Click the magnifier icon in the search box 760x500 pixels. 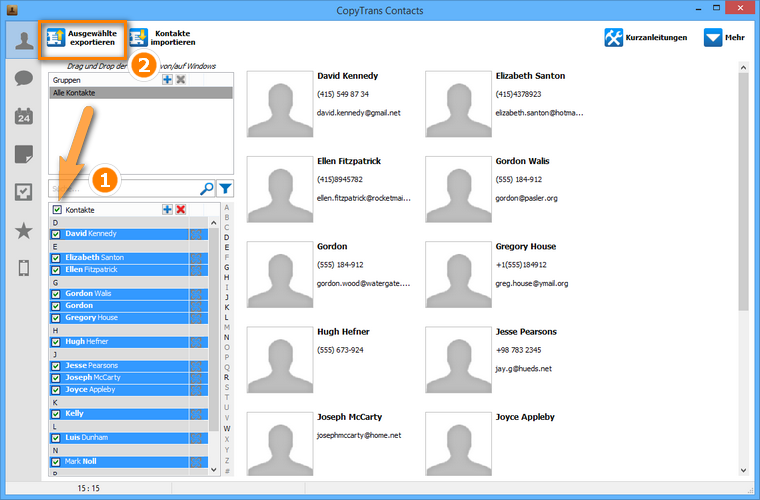(x=207, y=188)
